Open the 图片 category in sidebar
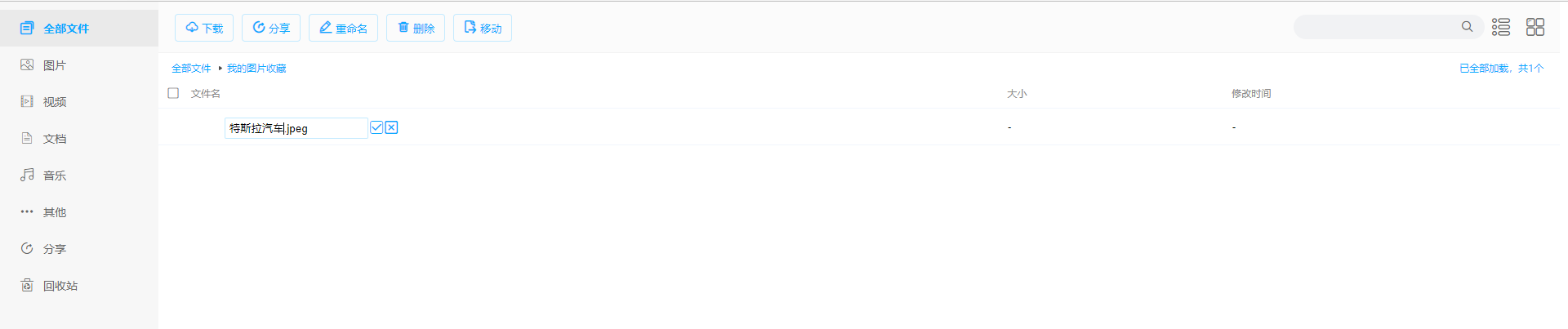This screenshot has height=329, width=1568. pos(54,65)
